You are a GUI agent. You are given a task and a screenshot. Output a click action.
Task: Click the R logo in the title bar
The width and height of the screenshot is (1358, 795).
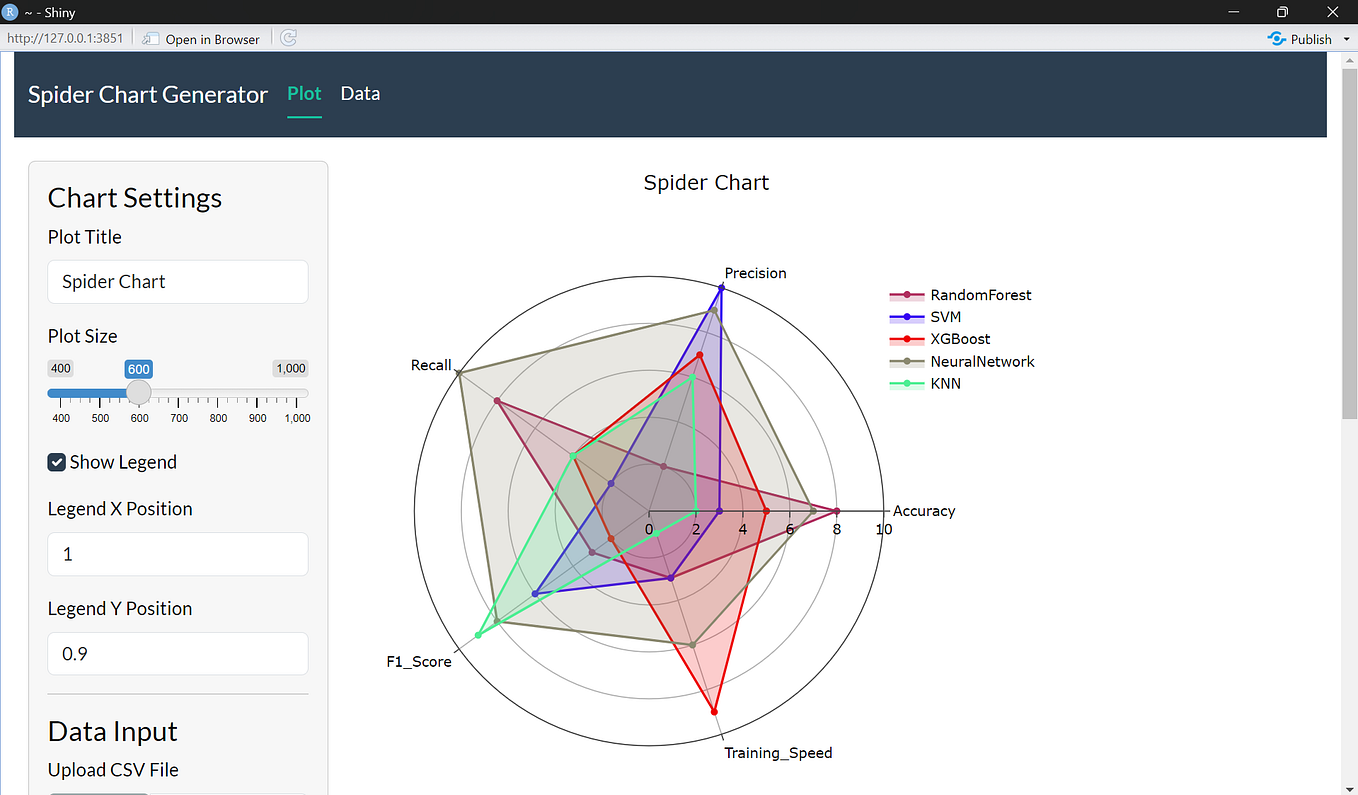click(x=10, y=12)
